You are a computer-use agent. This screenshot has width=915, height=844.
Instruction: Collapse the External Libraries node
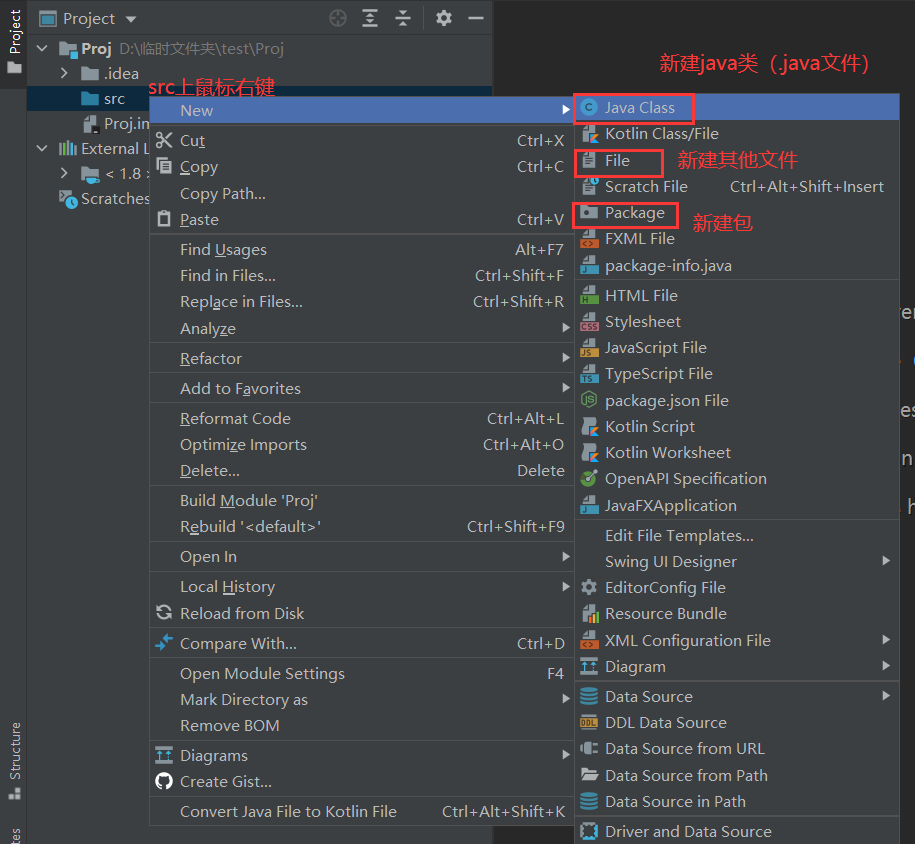click(x=42, y=148)
